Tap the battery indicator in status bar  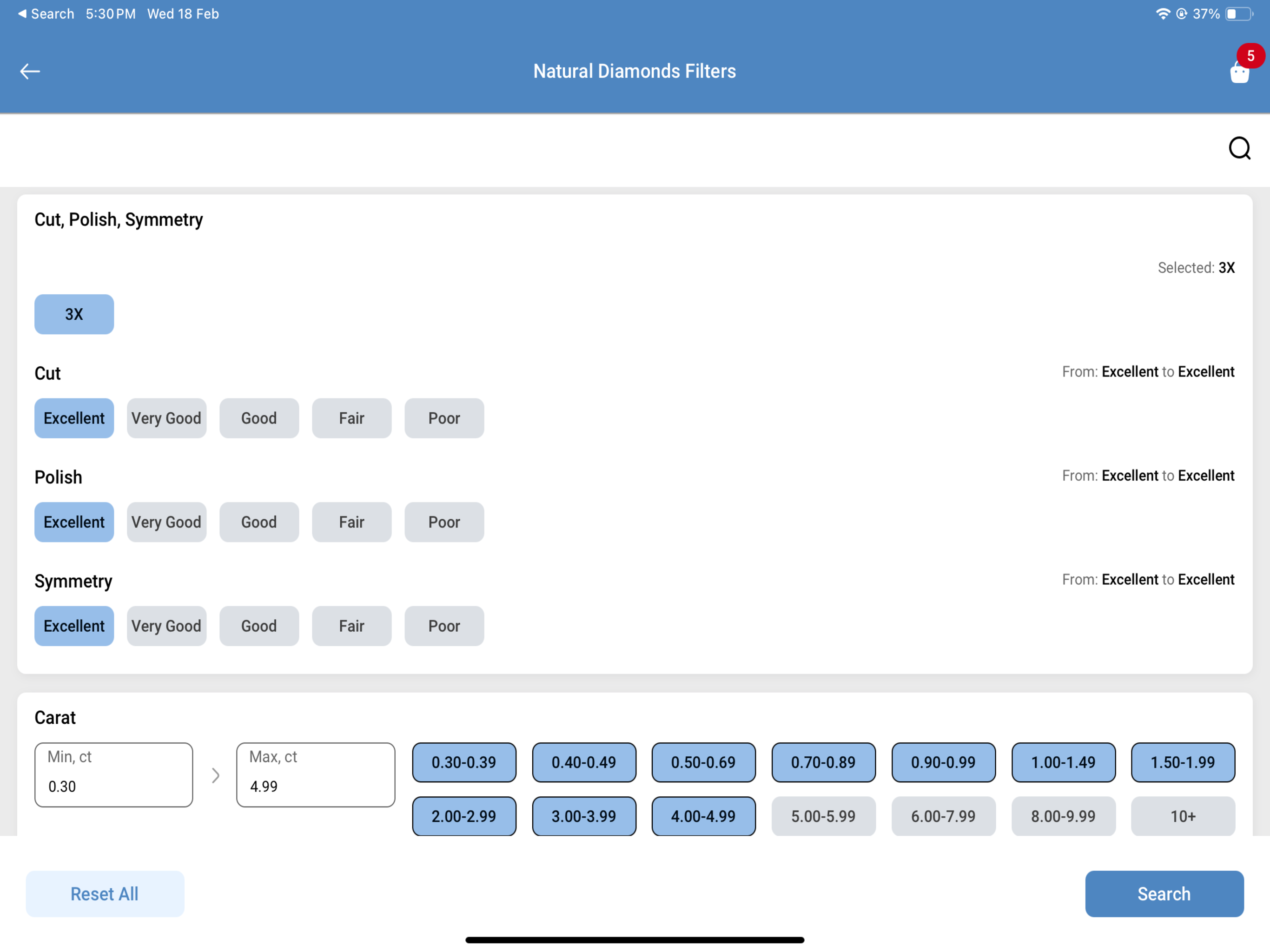point(1239,14)
